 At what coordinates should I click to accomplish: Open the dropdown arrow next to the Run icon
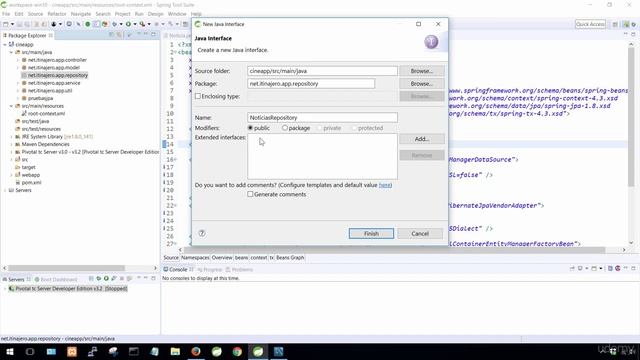coord(134,24)
